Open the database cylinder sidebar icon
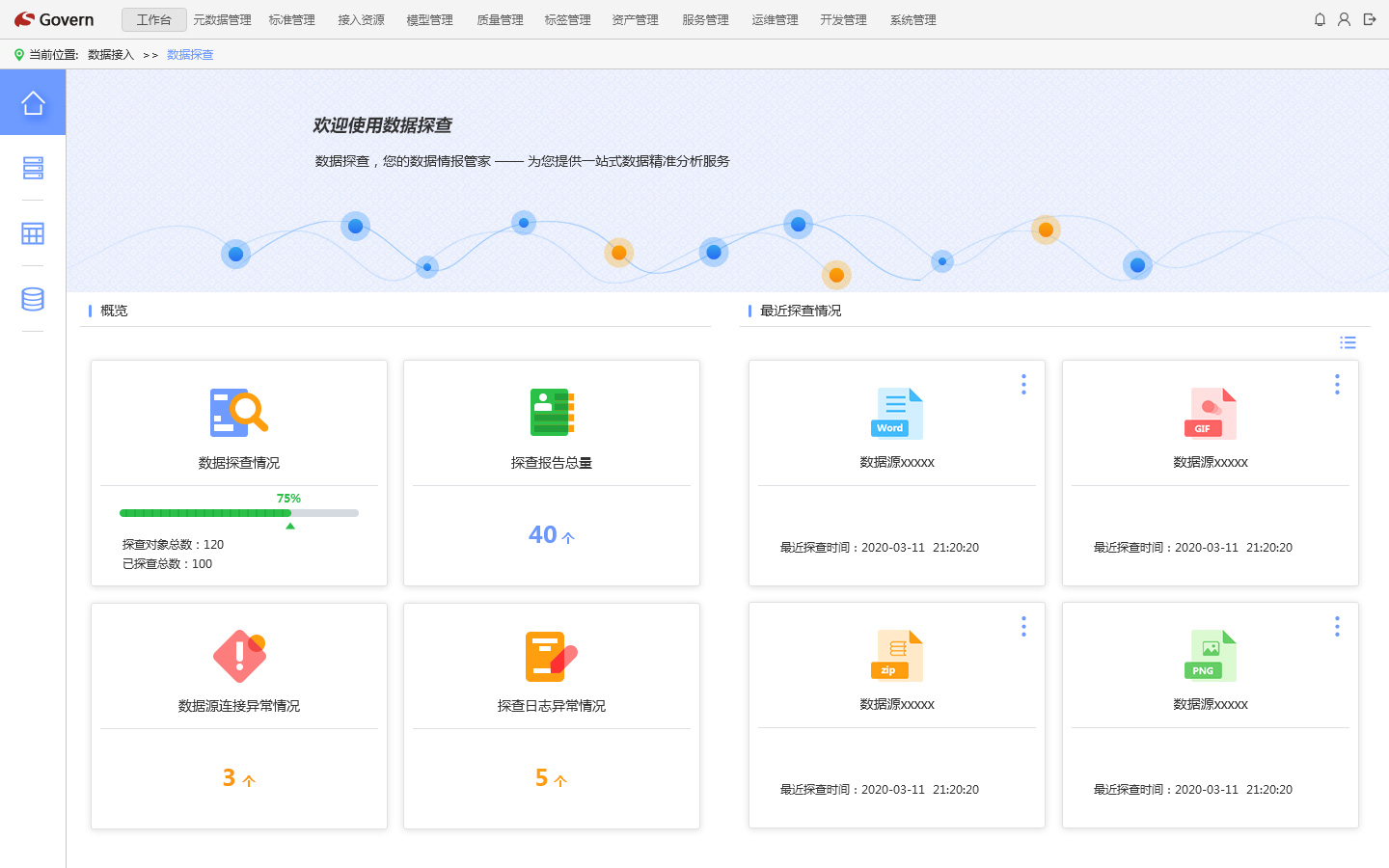Image resolution: width=1389 pixels, height=868 pixels. click(33, 299)
